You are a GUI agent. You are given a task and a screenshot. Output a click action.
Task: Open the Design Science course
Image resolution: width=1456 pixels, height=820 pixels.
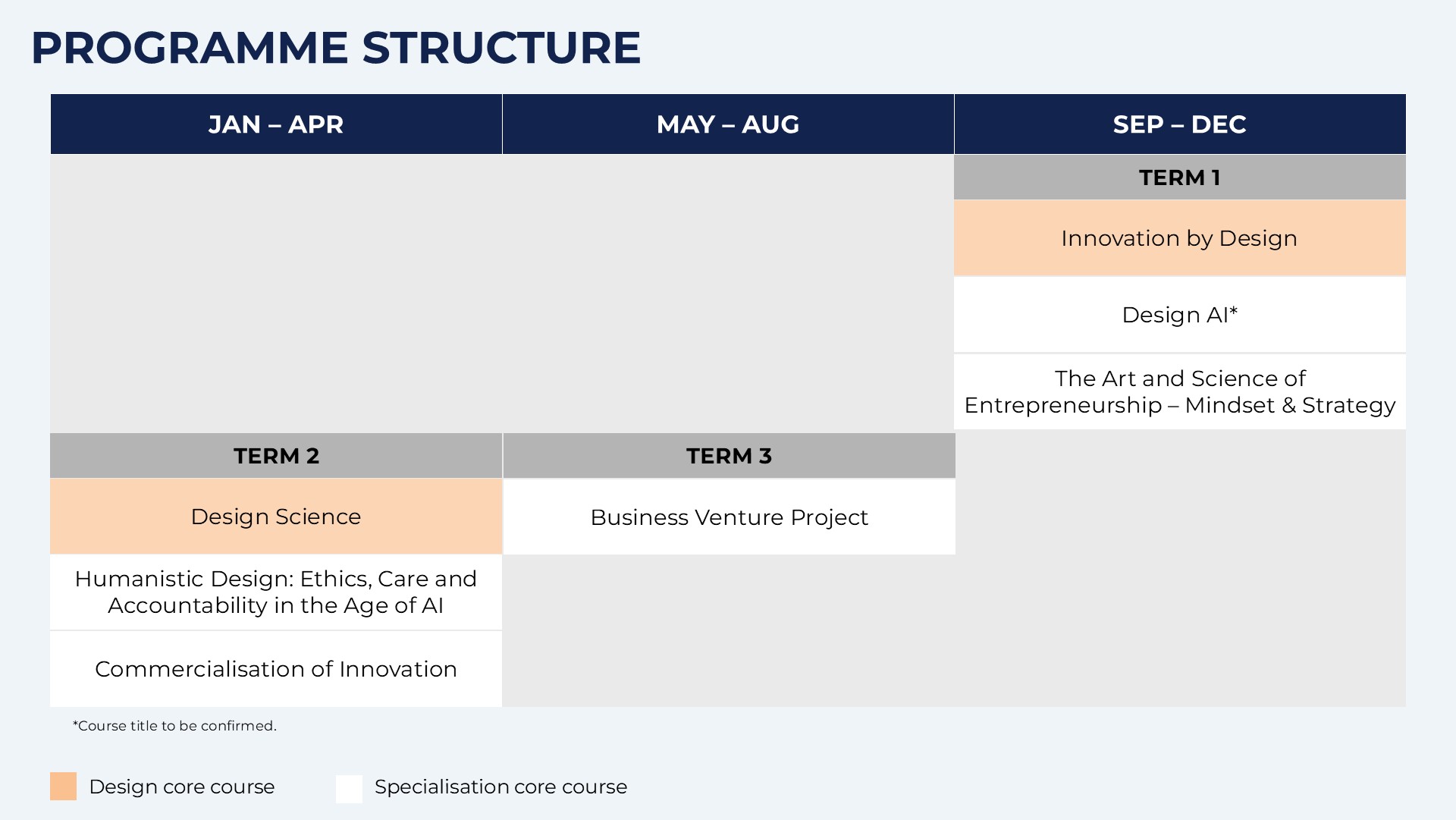[276, 517]
